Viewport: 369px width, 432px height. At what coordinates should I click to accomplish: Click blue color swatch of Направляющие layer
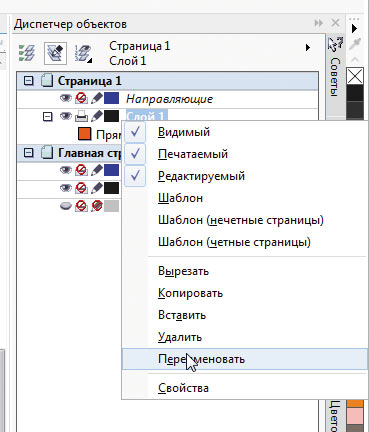click(x=111, y=98)
